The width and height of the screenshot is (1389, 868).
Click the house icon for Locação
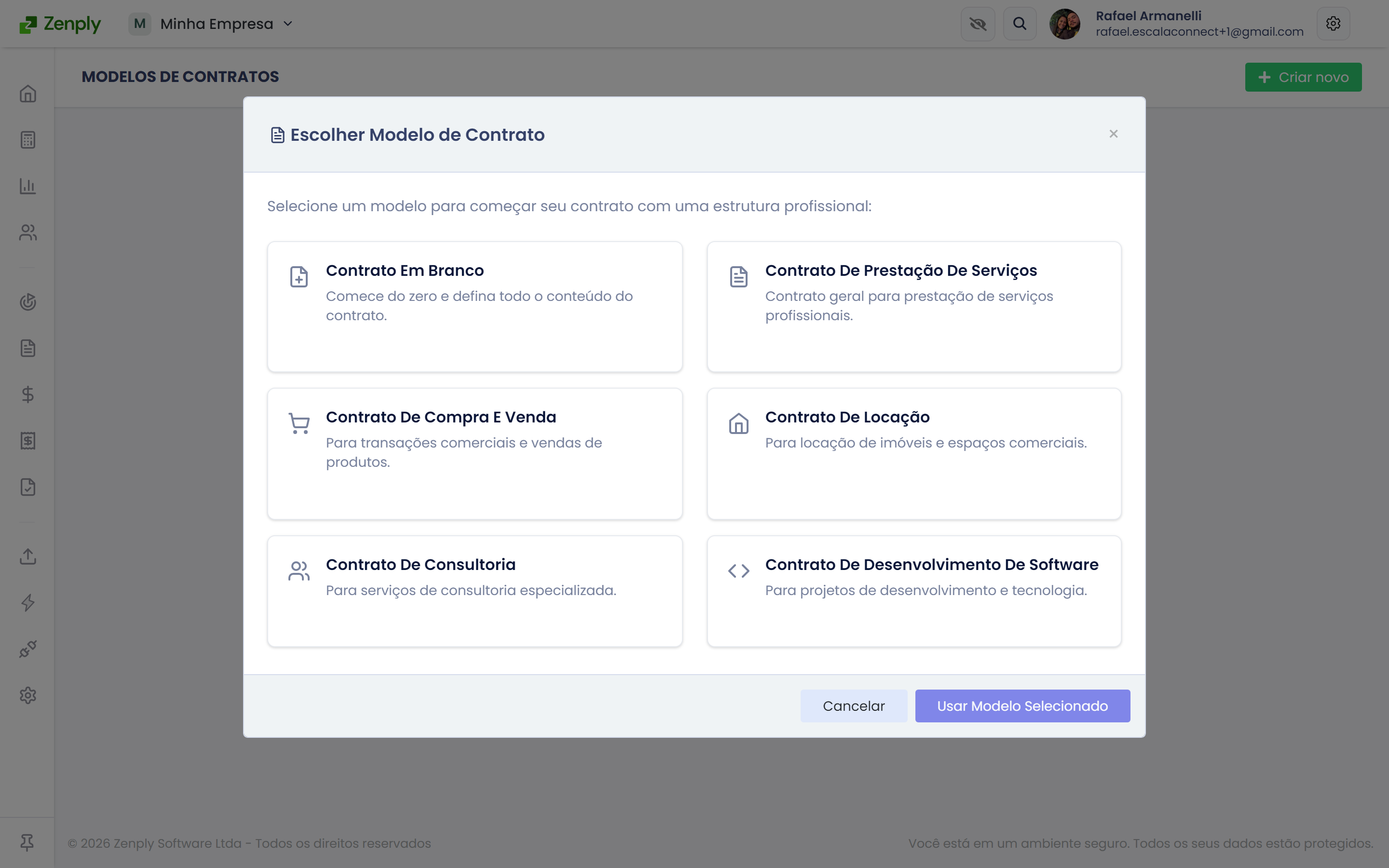point(738,424)
